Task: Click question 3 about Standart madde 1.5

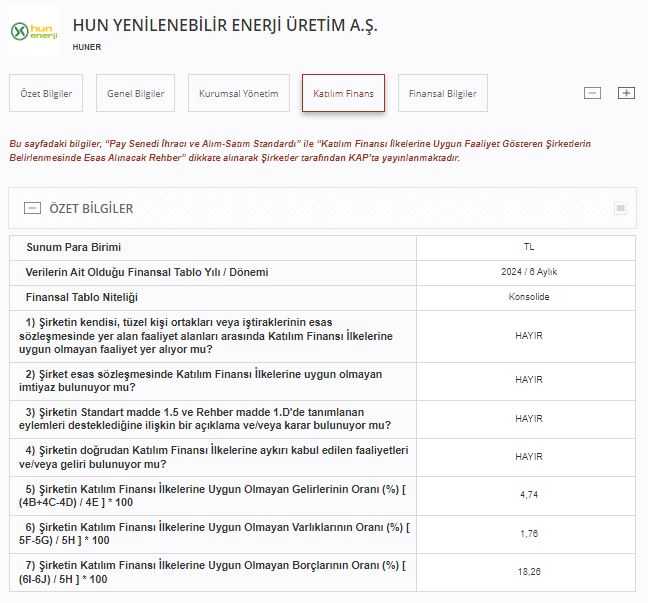Action: click(x=205, y=419)
